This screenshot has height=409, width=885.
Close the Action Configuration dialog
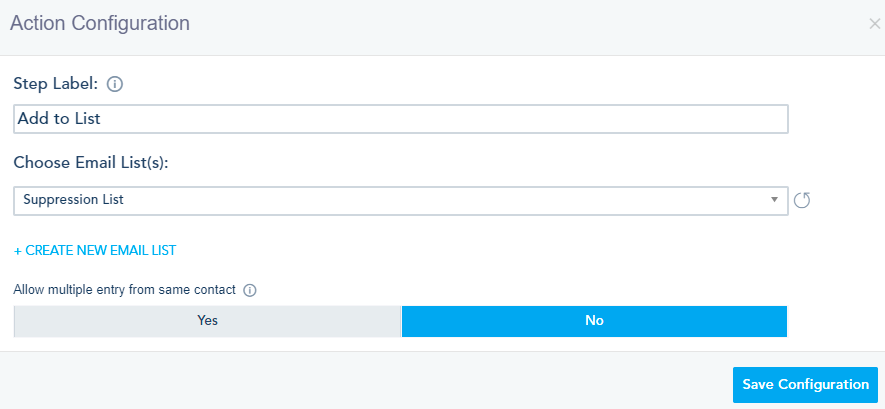(874, 23)
